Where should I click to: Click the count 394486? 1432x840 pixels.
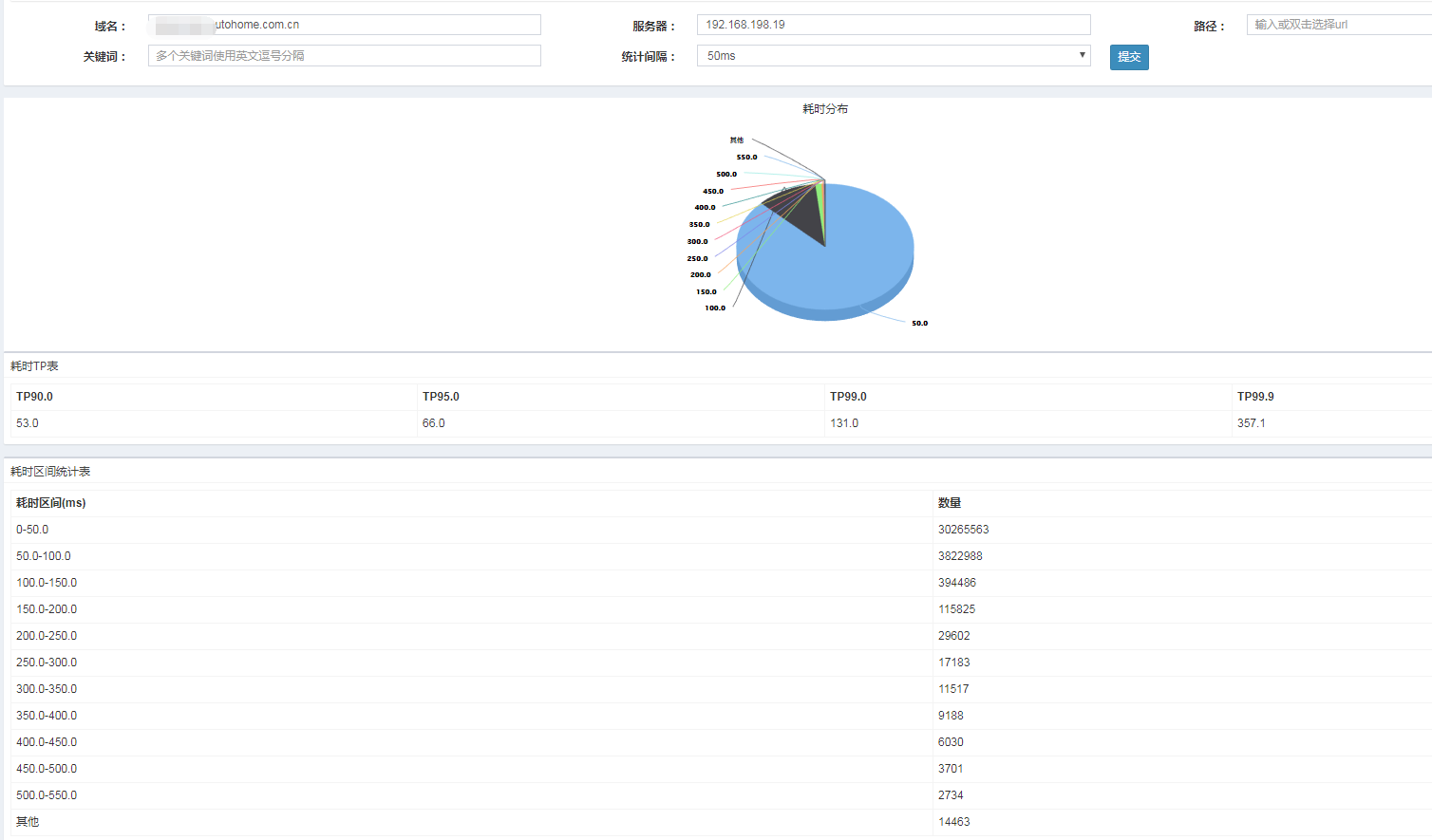pos(957,583)
